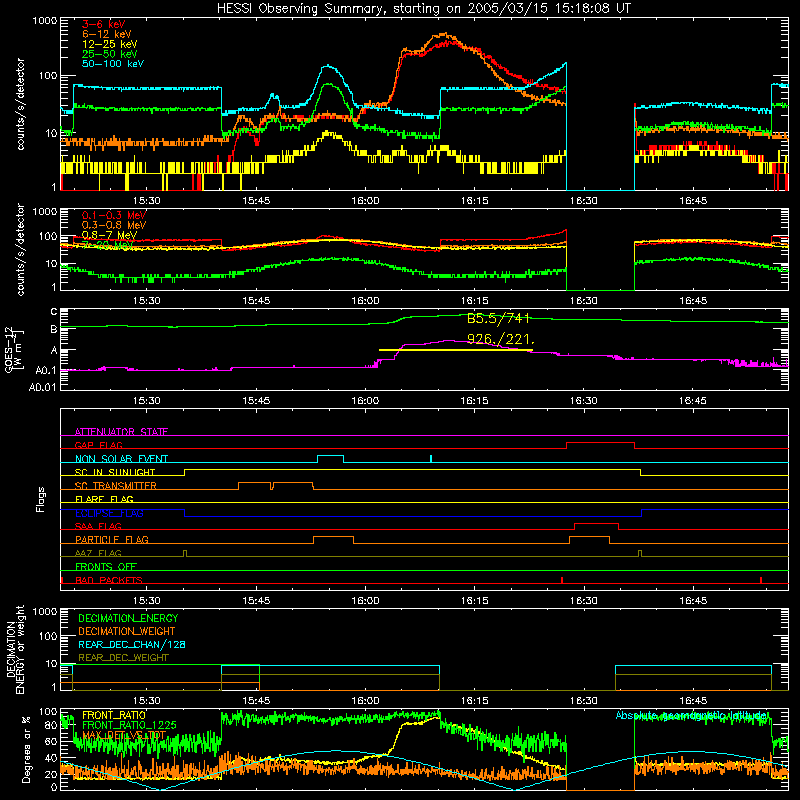Screen dimensions: 800x800
Task: Click the A0.1 GOES axis tick label
Action: pyautogui.click(x=46, y=371)
